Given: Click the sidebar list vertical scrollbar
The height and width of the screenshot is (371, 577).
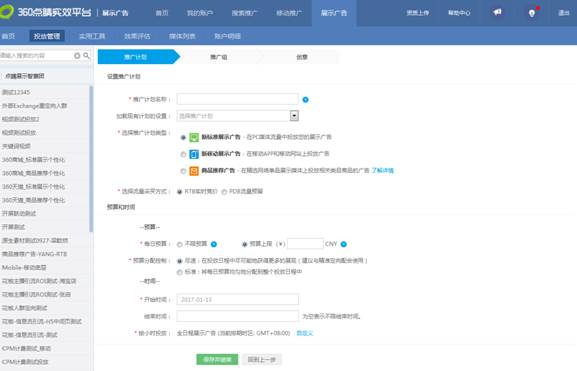Looking at the screenshot, I should pyautogui.click(x=91, y=158).
